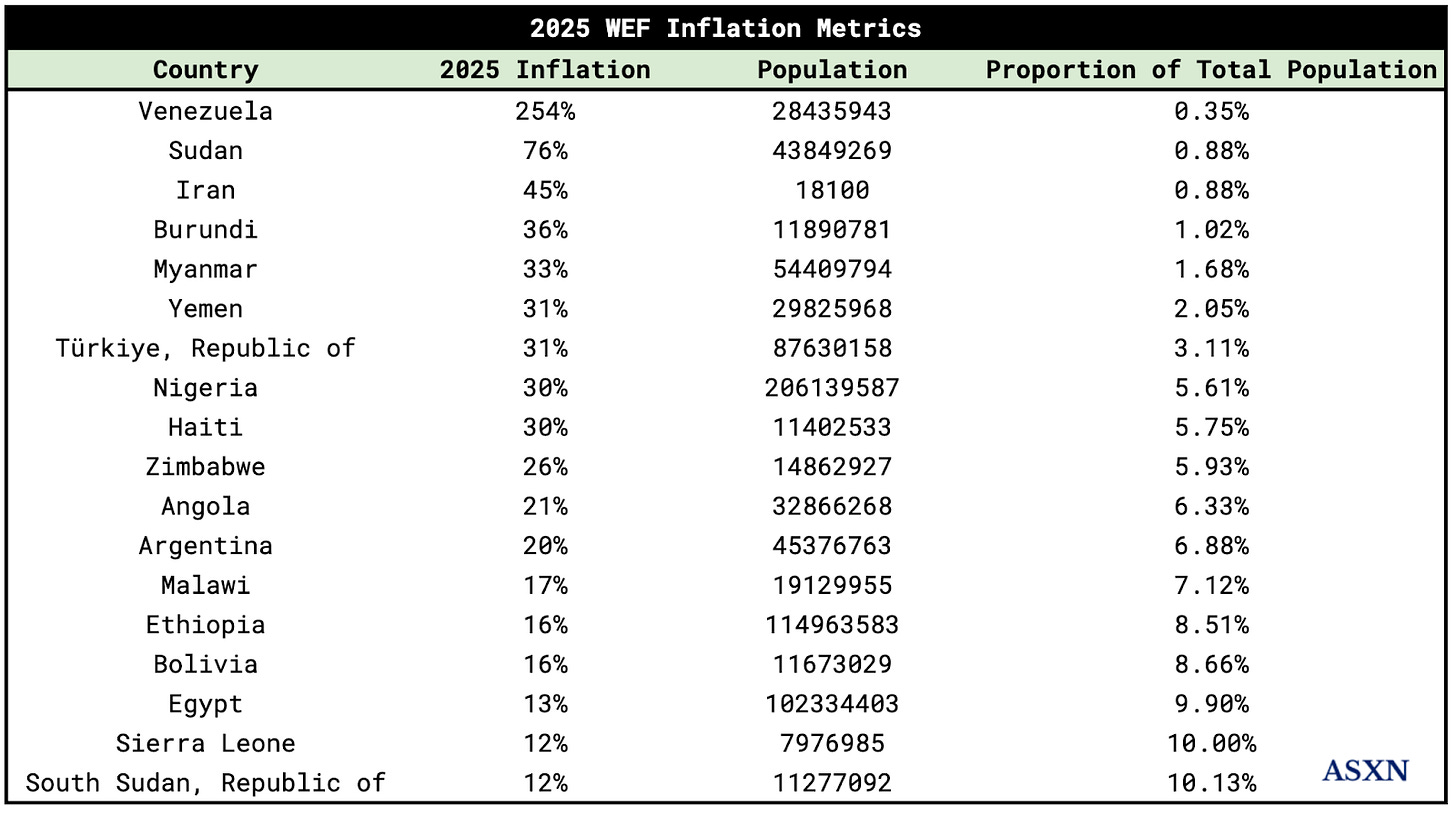The image size is (1456, 815).
Task: Select the Egypt country cell
Action: (205, 704)
